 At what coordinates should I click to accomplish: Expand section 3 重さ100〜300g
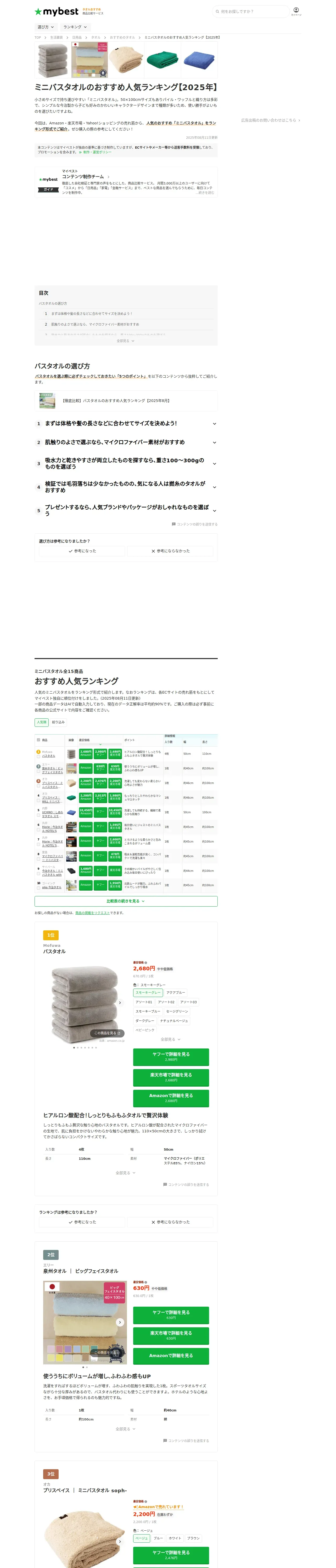(x=126, y=463)
